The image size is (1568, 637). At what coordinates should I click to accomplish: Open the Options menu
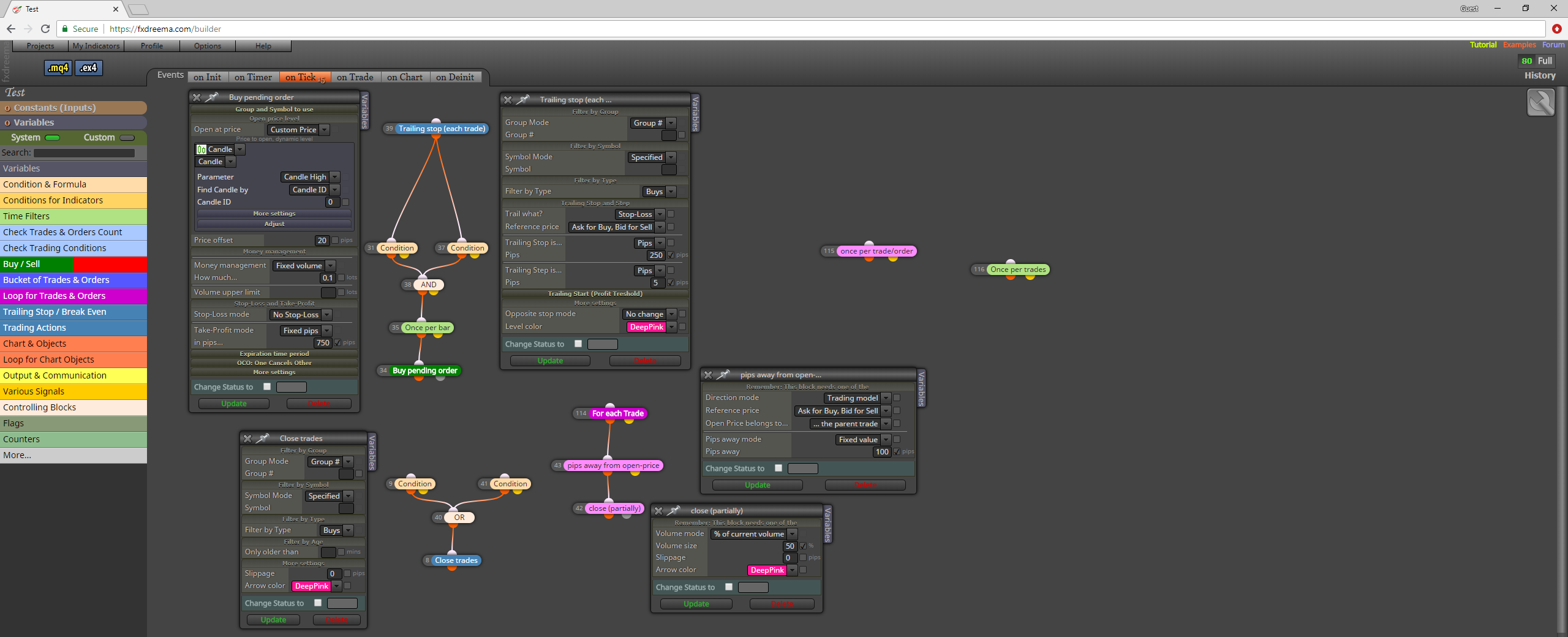(208, 46)
